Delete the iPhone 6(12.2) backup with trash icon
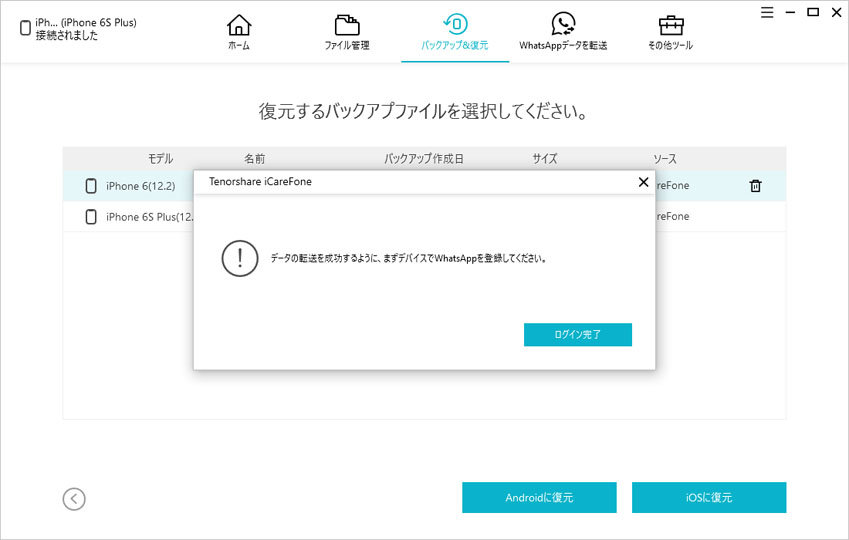The height and width of the screenshot is (540, 849). coord(755,186)
